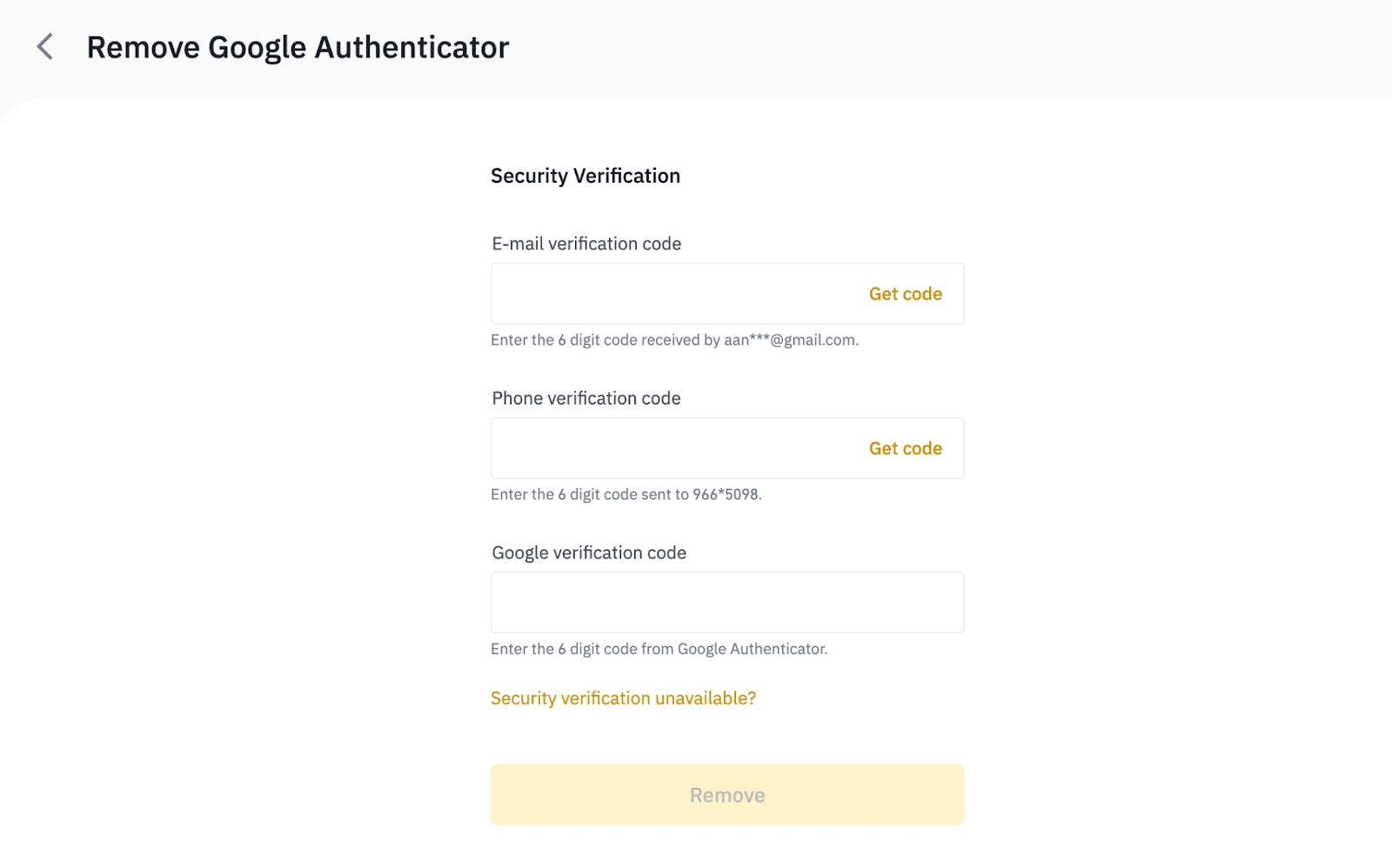
Task: Click the 'Enter the 6 digit code sent to' hint
Action: (590, 495)
